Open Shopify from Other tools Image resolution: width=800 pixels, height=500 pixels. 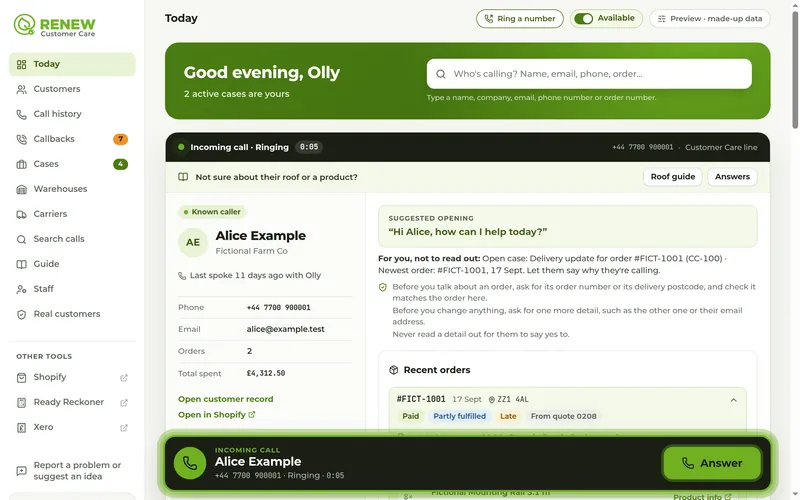[x=72, y=378]
